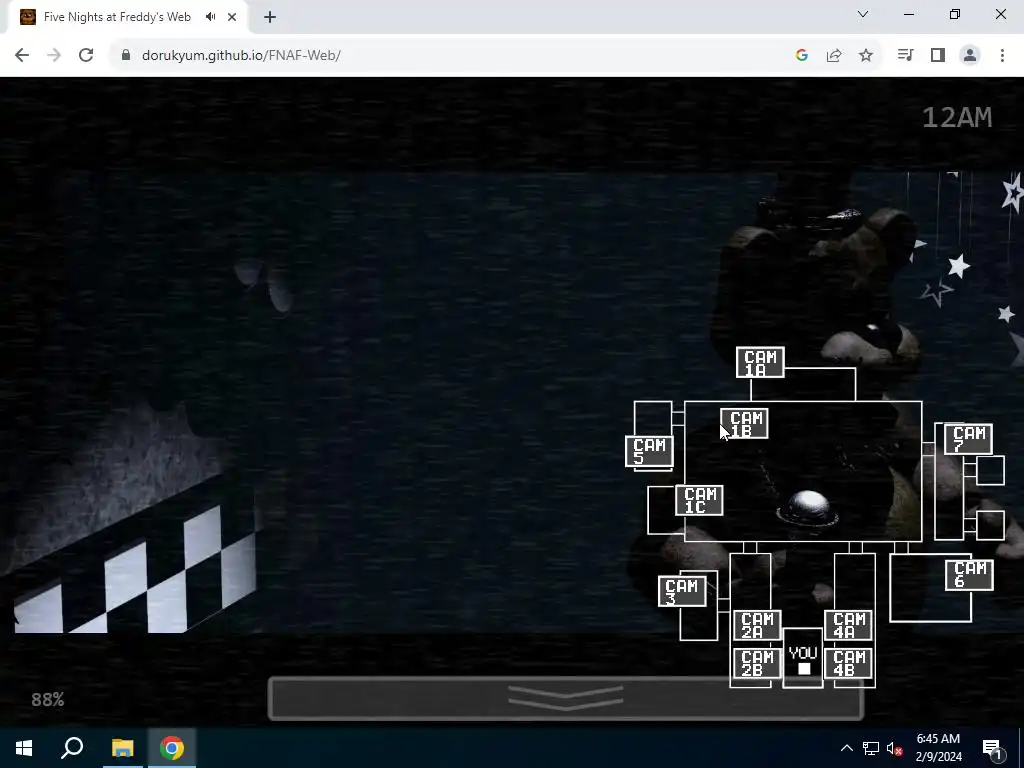Open the Windows Start menu
The height and width of the screenshot is (768, 1024).
pos(24,748)
